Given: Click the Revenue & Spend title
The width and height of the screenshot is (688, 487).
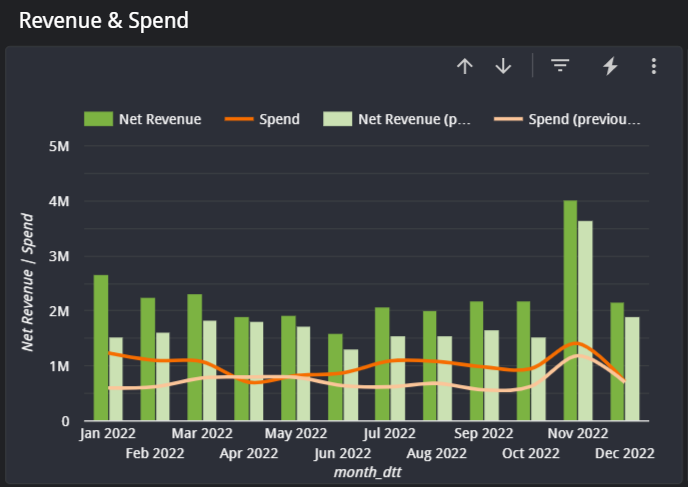Looking at the screenshot, I should [x=104, y=21].
